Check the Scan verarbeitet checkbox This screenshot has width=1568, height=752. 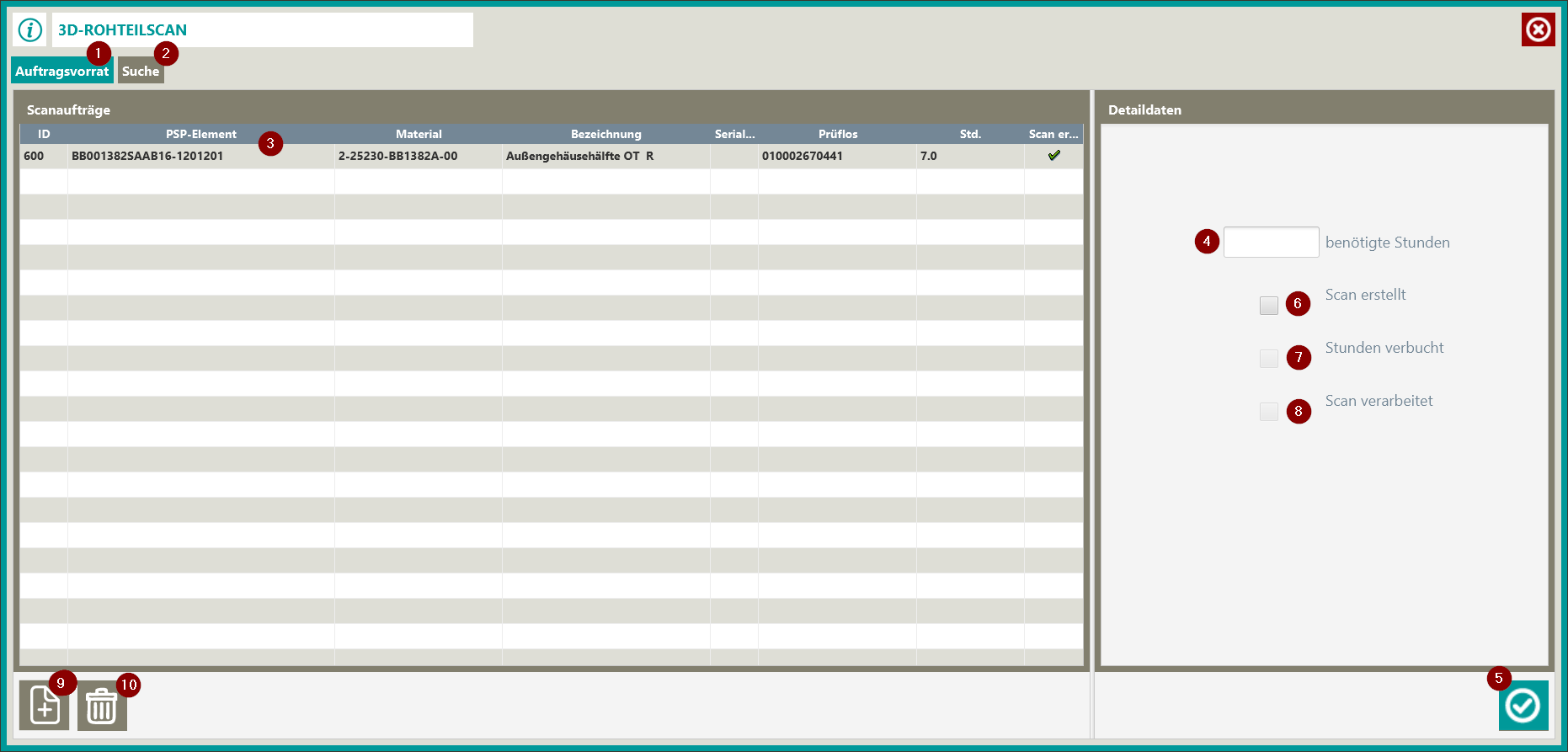[1268, 412]
